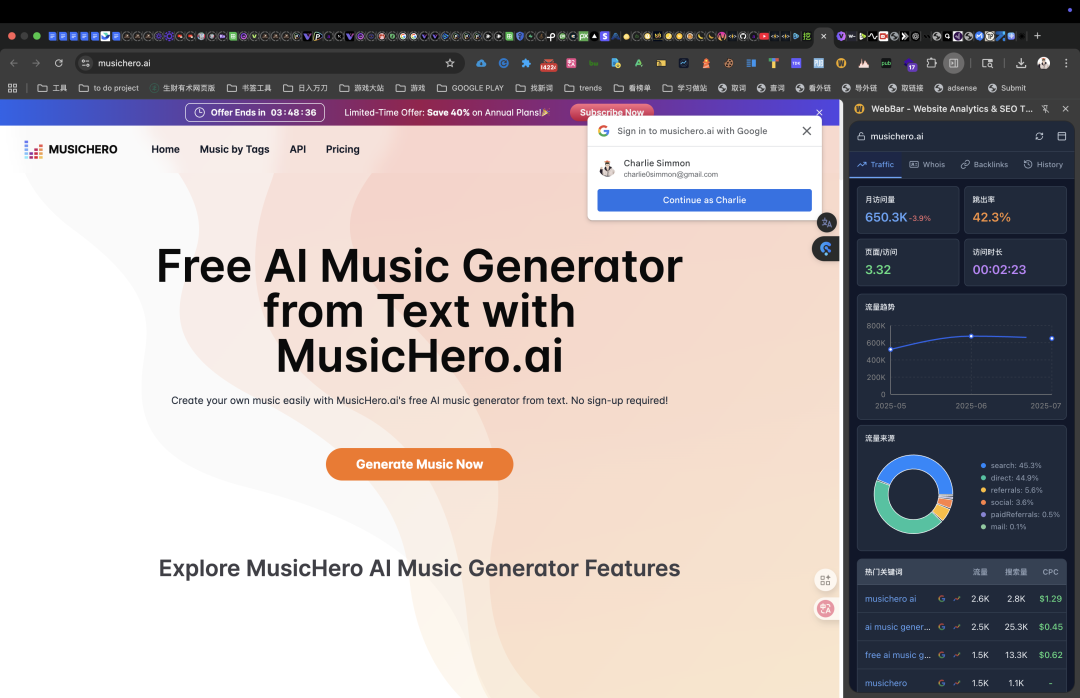Dismiss the limited-time offer banner
Image resolution: width=1080 pixels, height=698 pixels.
tap(819, 112)
